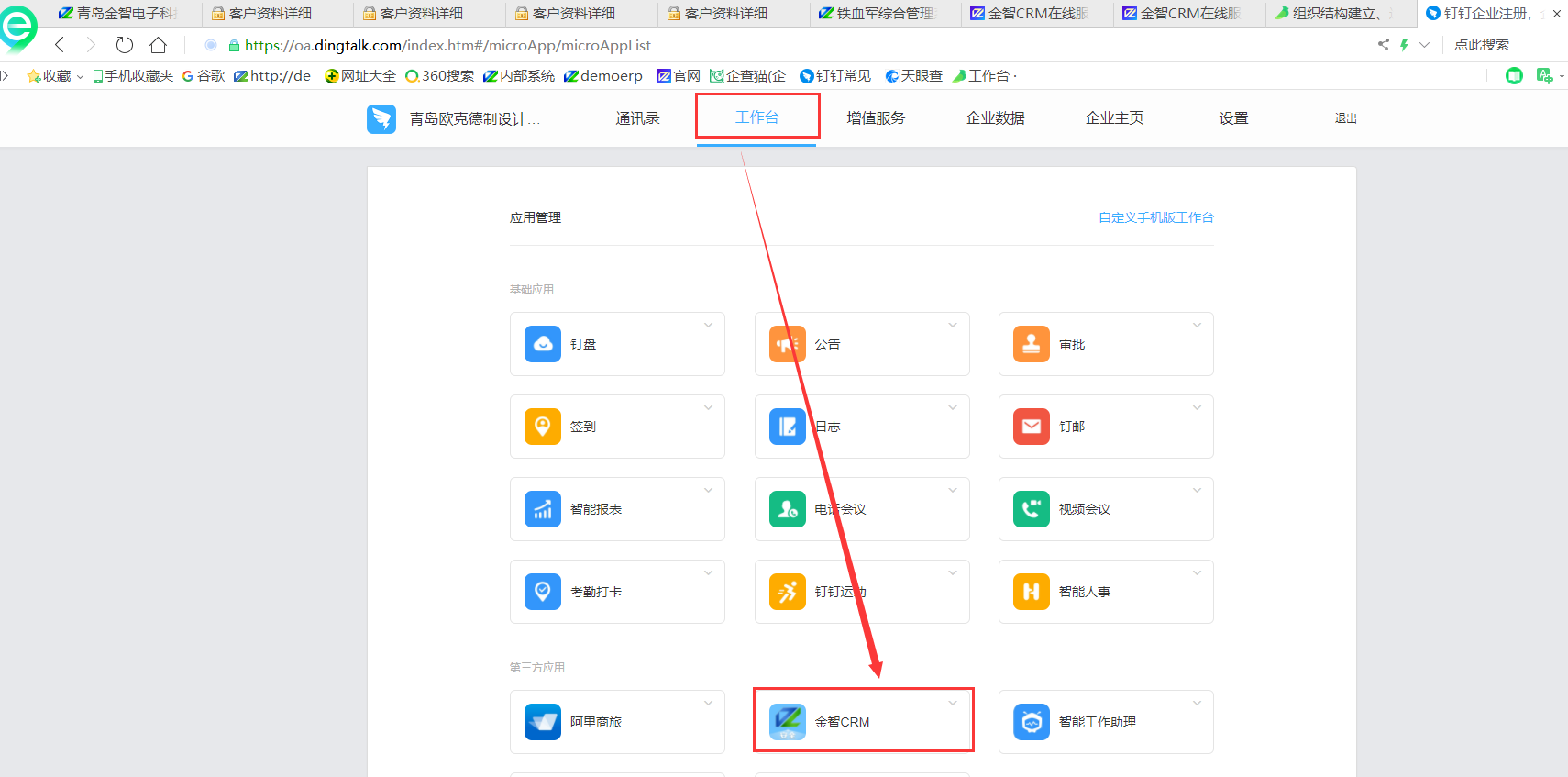1568x777 pixels.
Task: Expand the 智能人事 card dropdown chevron
Action: (1197, 573)
